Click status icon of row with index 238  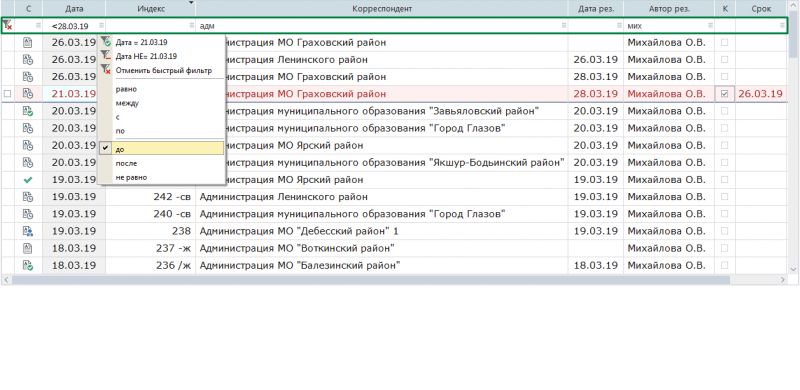pyautogui.click(x=28, y=231)
